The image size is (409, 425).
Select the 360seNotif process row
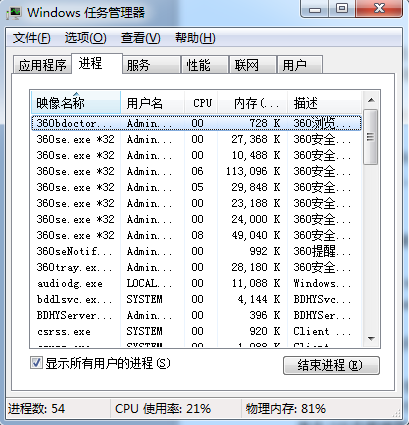pyautogui.click(x=196, y=251)
